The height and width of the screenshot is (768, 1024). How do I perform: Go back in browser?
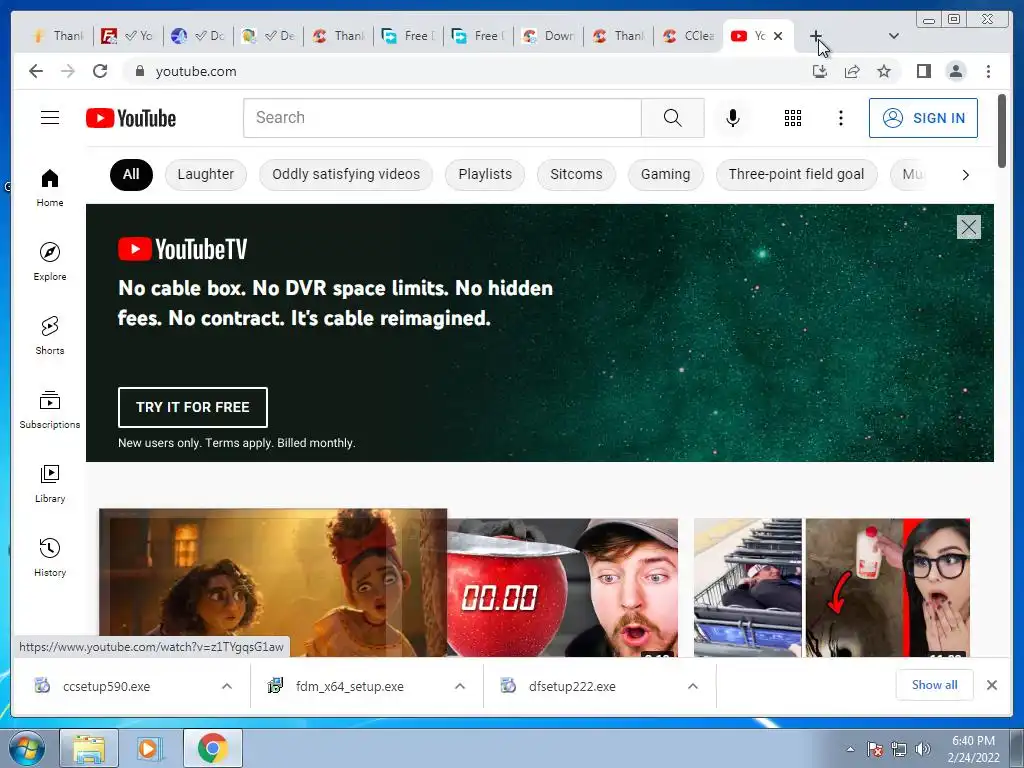(x=36, y=71)
